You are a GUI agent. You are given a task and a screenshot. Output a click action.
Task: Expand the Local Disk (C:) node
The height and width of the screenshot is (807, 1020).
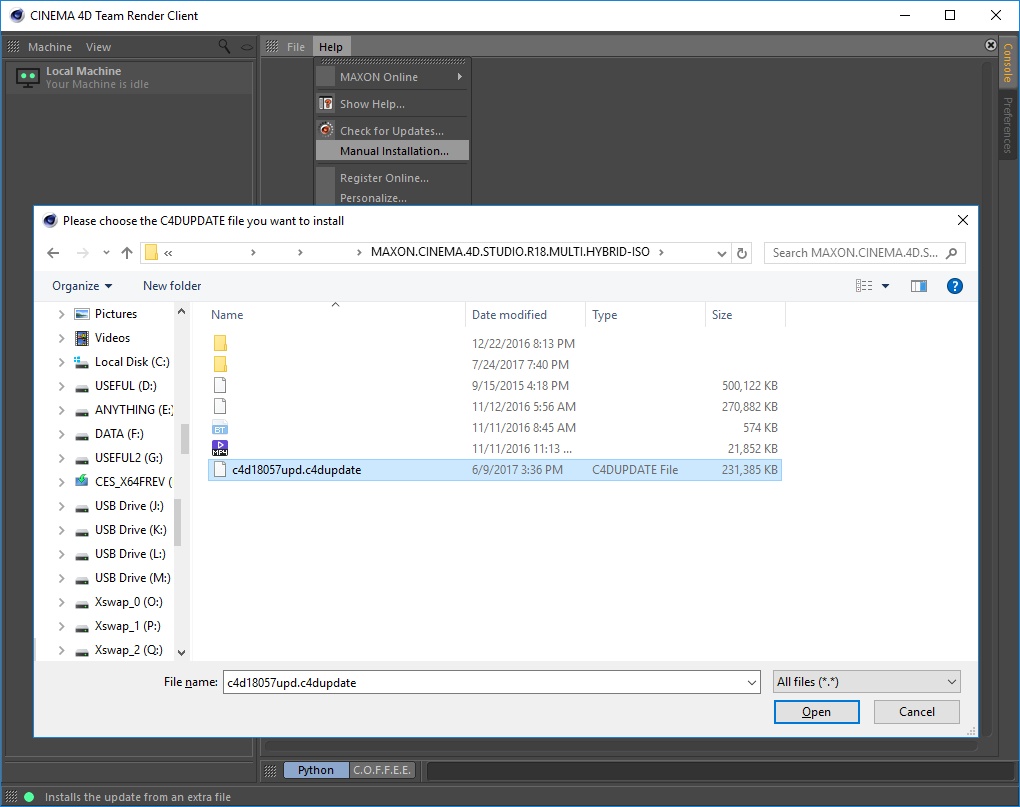[x=61, y=362]
